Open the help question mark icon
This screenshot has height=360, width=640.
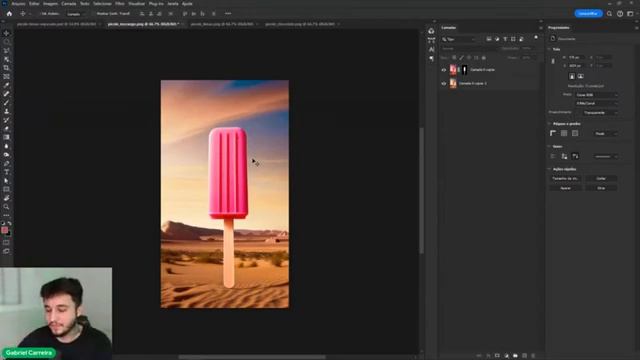[620, 13]
